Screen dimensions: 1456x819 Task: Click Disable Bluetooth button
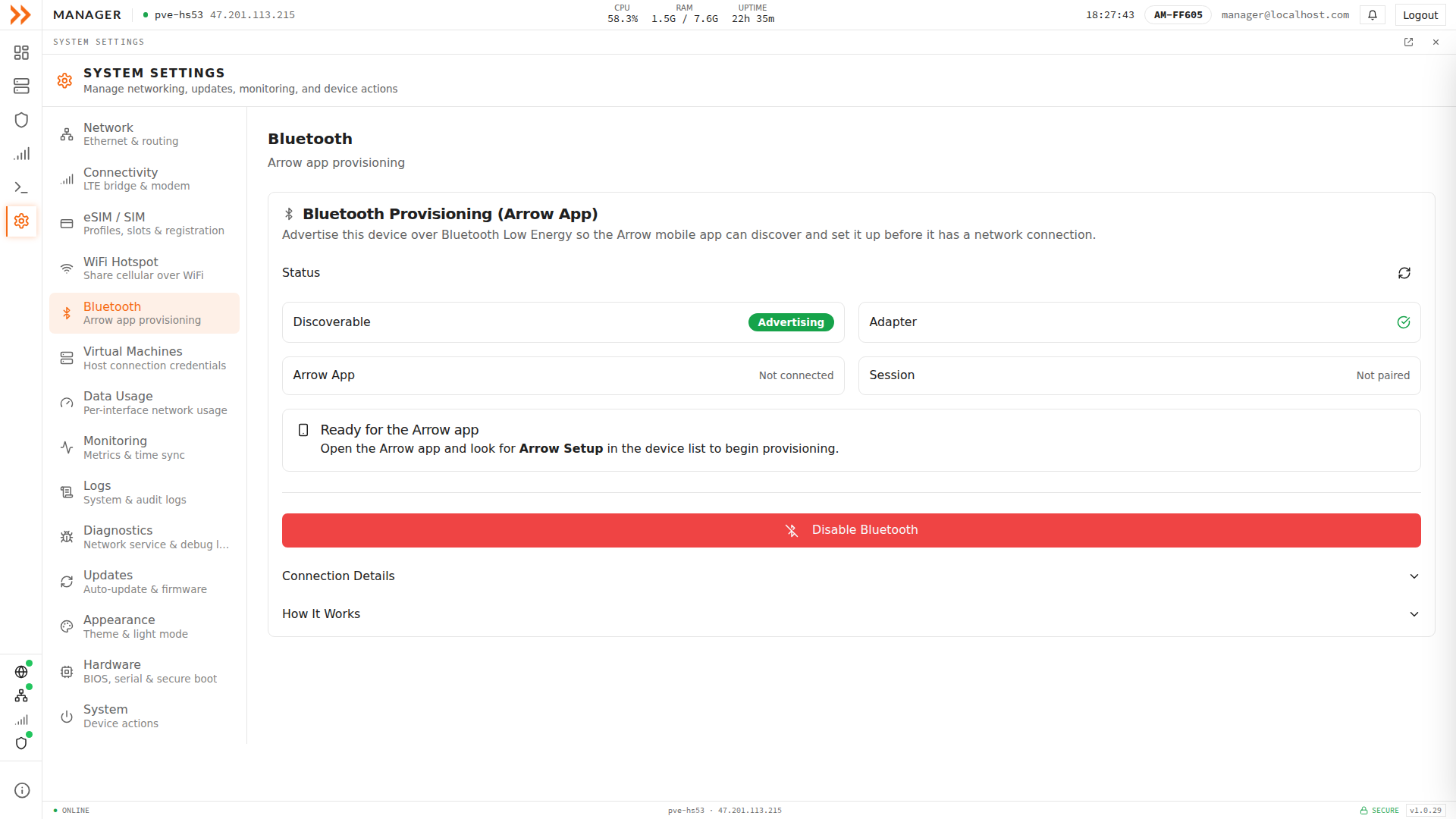851,530
